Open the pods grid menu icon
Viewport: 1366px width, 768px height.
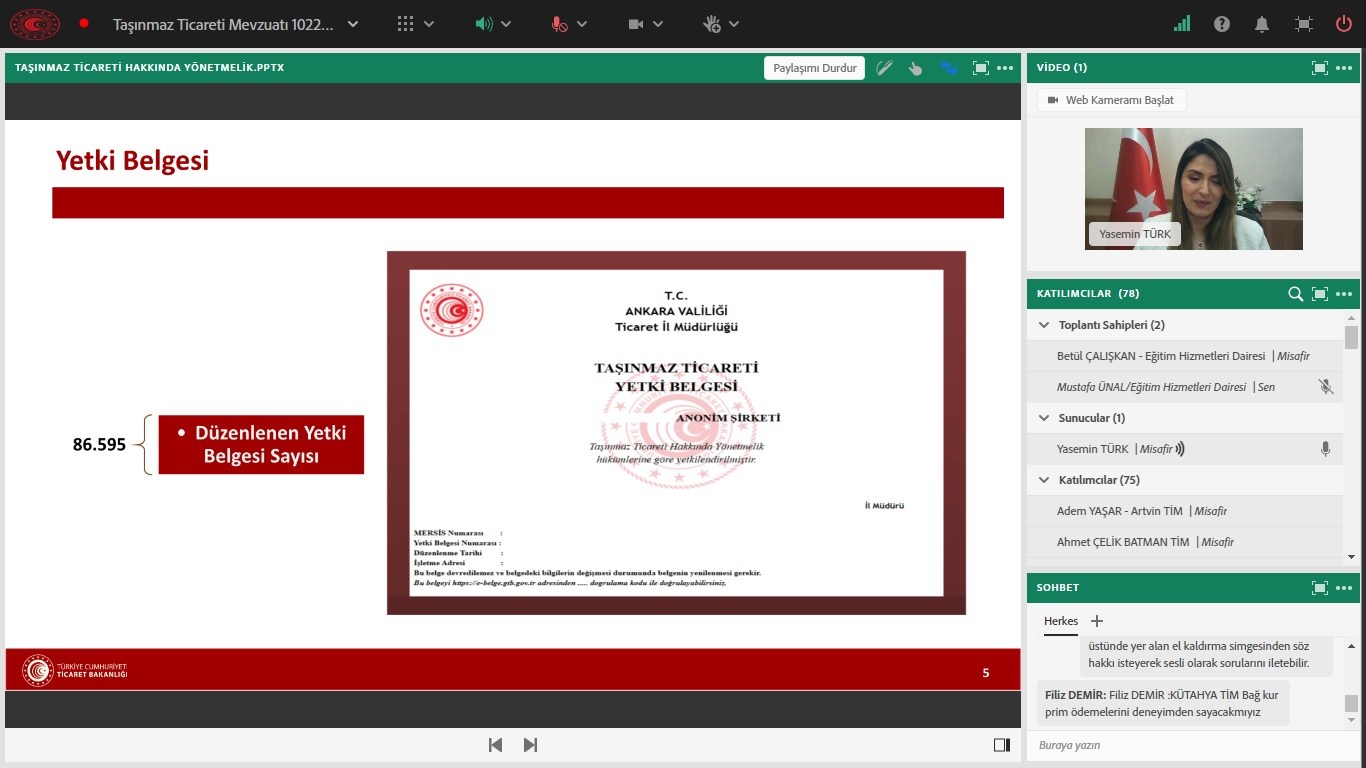(405, 24)
